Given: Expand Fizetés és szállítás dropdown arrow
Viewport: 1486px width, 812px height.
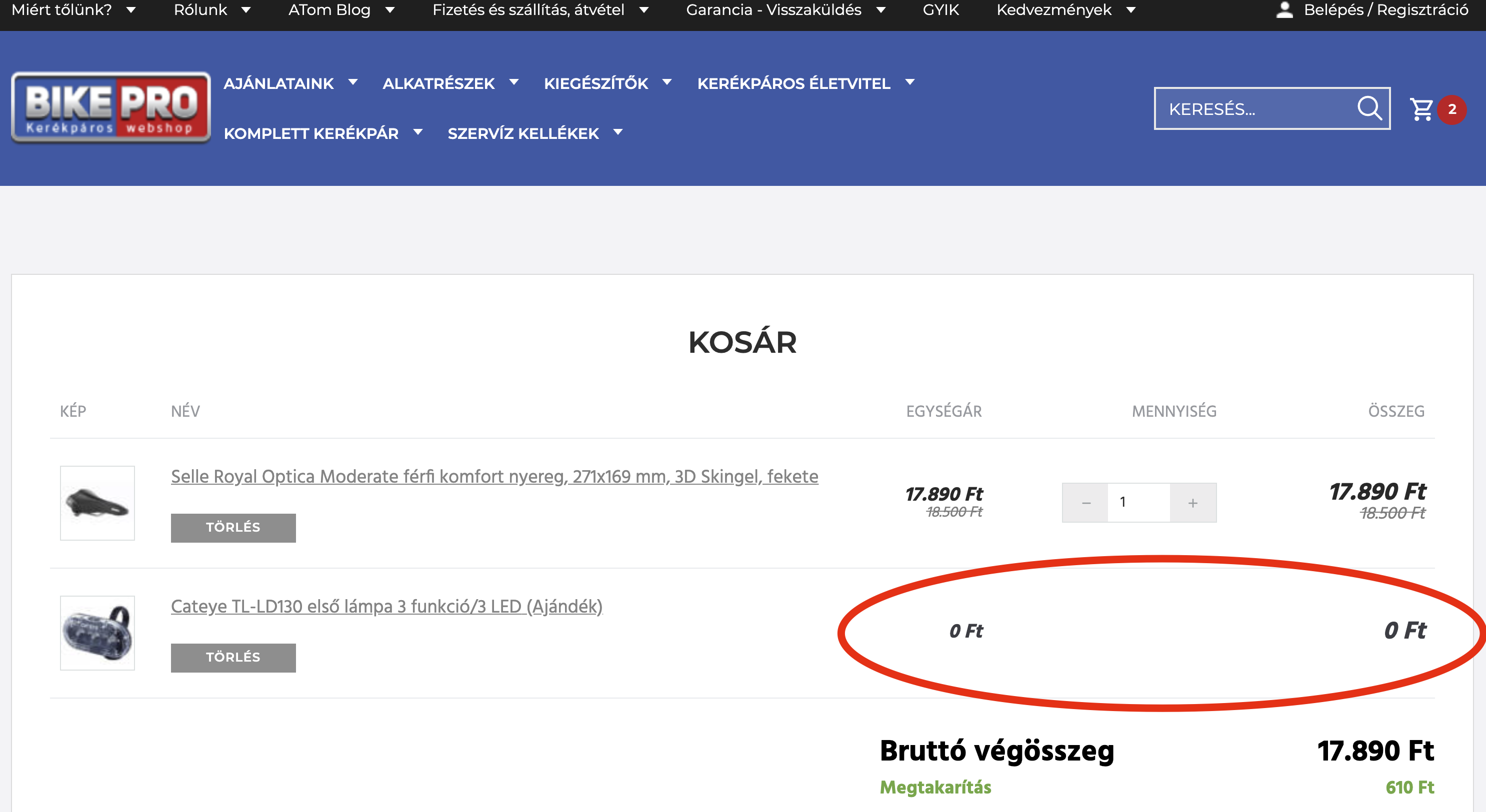Looking at the screenshot, I should click(x=644, y=10).
